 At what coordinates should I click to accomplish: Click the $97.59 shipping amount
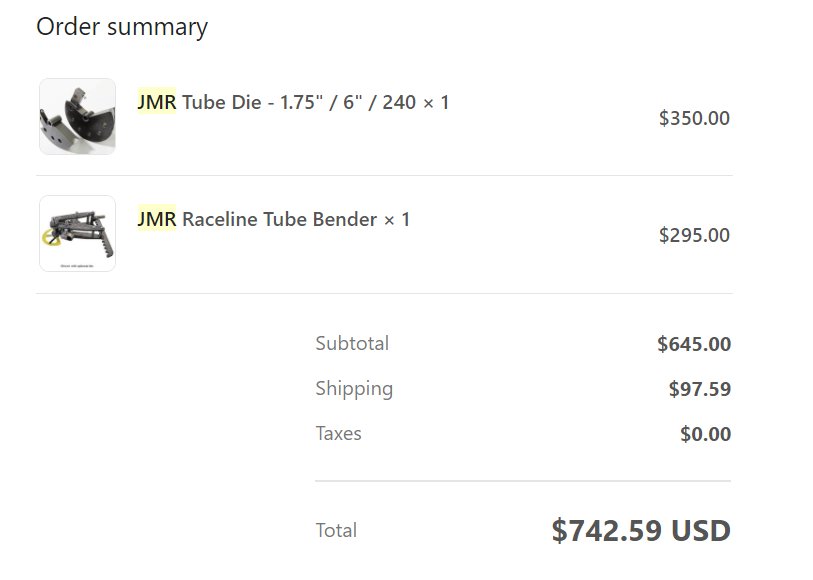coord(699,389)
